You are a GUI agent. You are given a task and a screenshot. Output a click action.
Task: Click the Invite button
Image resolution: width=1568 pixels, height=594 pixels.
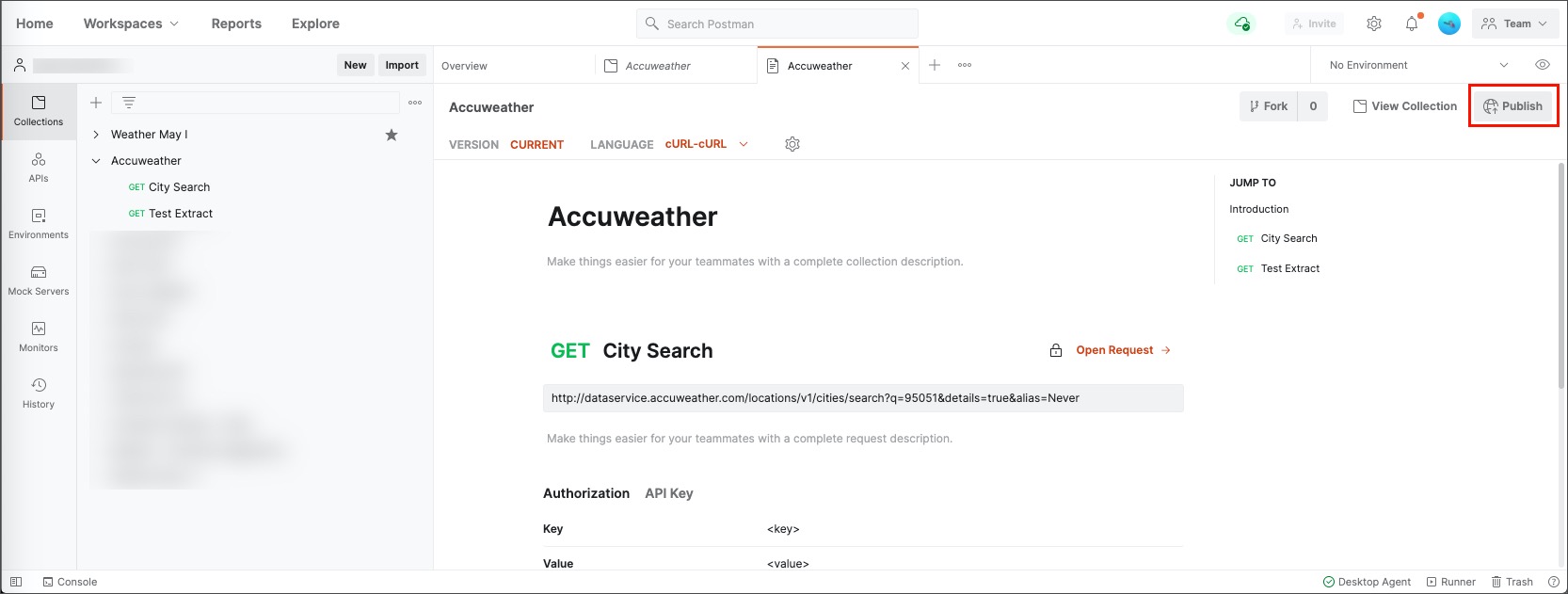point(1314,24)
